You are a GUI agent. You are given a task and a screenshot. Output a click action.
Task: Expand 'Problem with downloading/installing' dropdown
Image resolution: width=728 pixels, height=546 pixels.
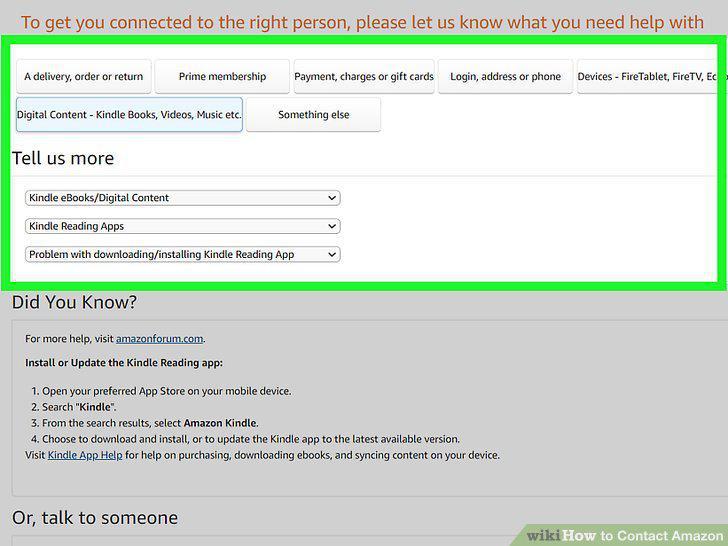click(182, 254)
